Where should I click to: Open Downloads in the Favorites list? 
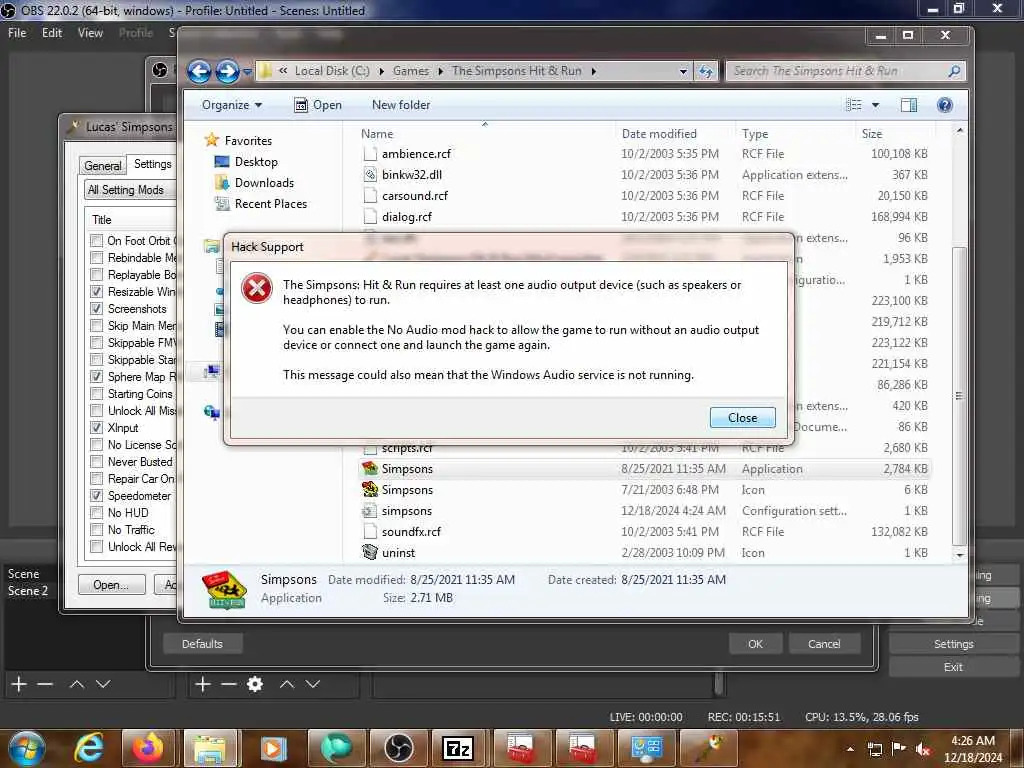(x=264, y=182)
